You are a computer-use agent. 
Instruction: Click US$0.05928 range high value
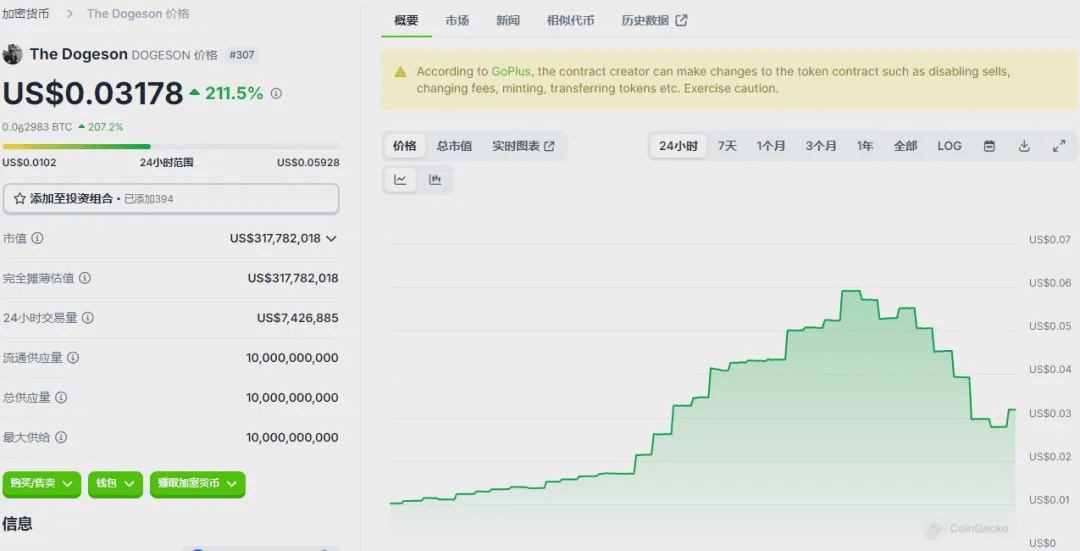308,163
